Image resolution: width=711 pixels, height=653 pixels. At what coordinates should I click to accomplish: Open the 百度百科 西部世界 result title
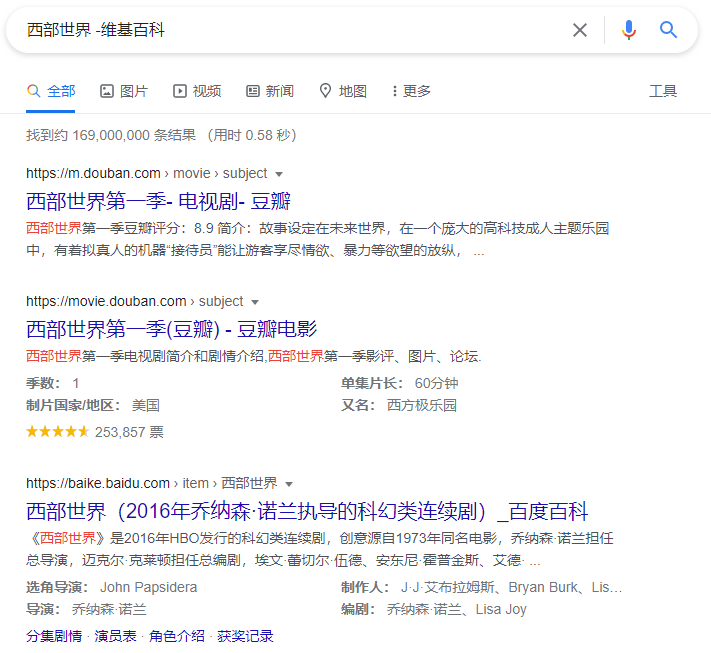coord(307,511)
